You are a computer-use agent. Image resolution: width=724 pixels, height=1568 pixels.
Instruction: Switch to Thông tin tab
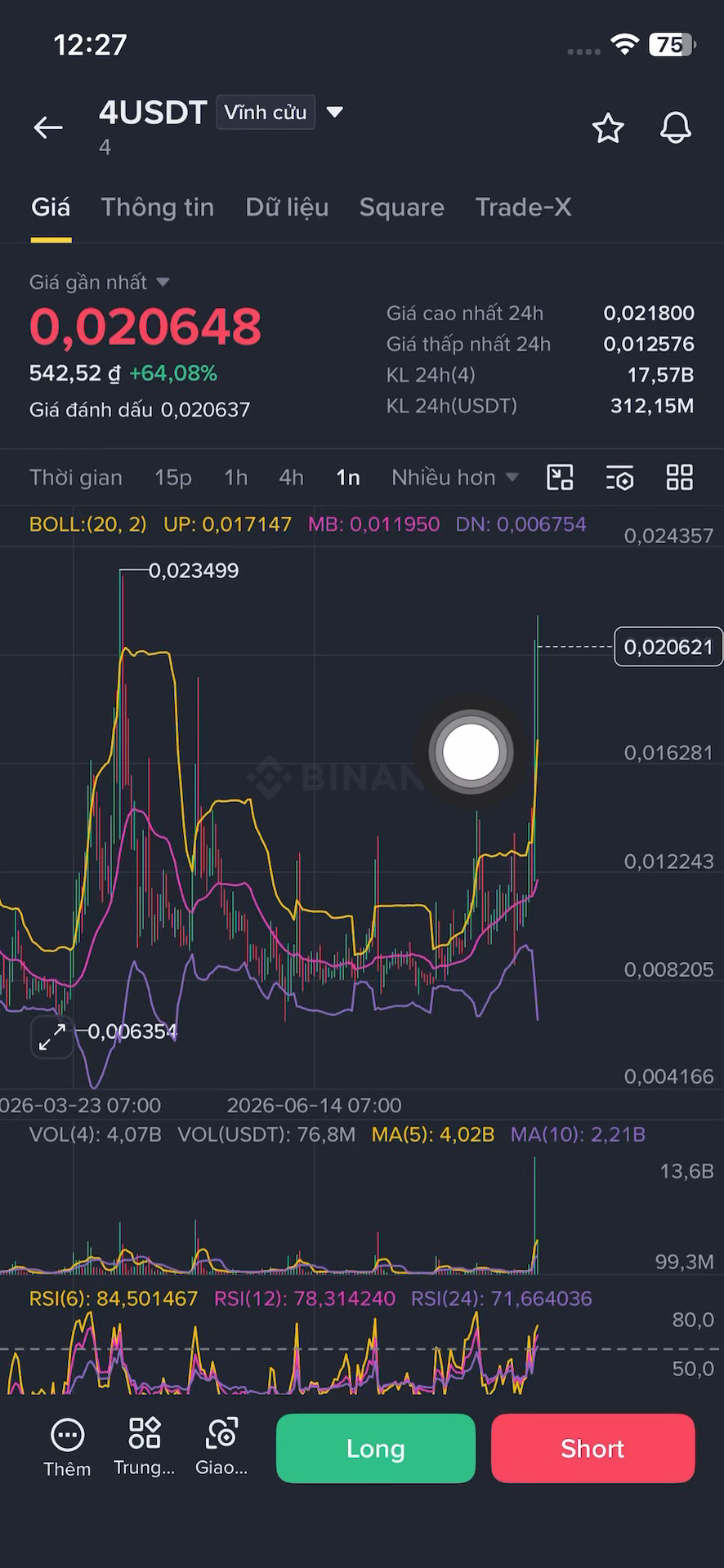coord(158,207)
